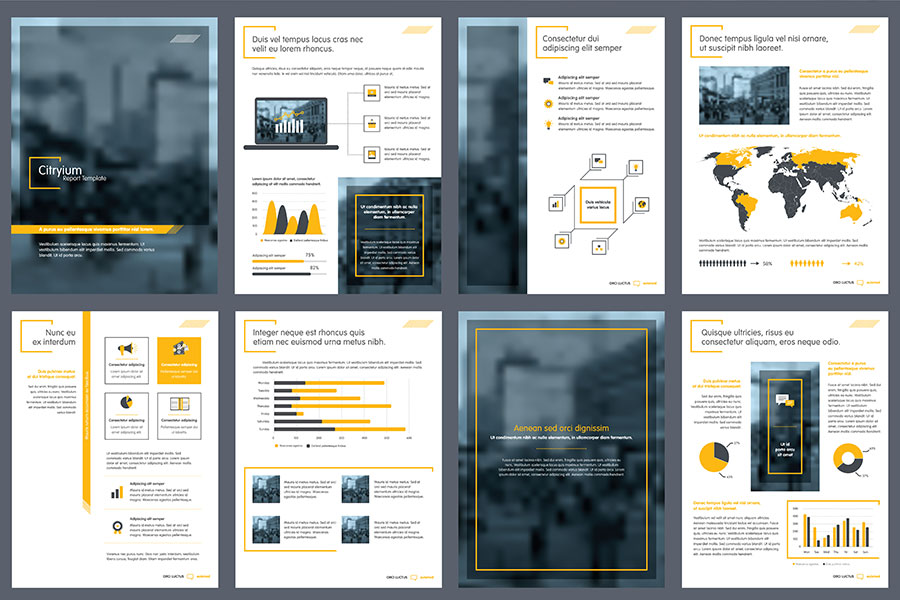
Task: Click the "Donec tempus ligula" page heading
Action: (777, 42)
